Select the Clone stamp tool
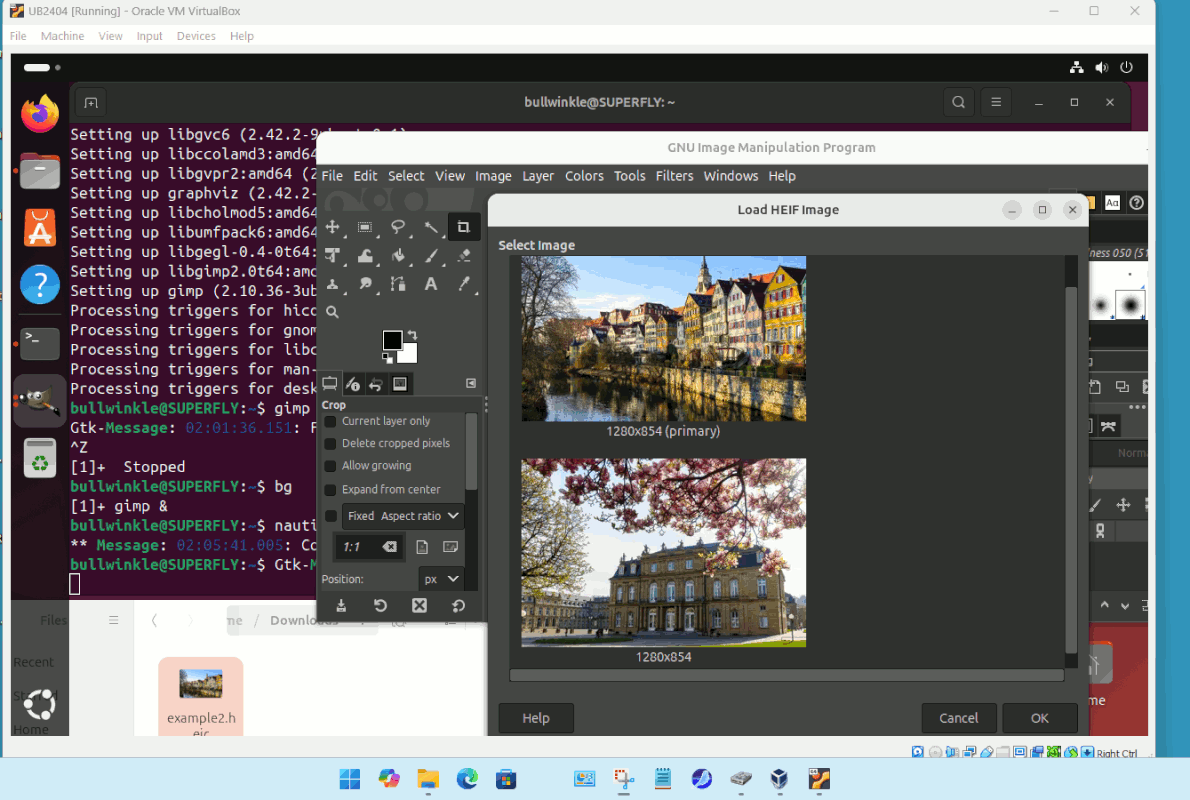1190x800 pixels. [332, 284]
